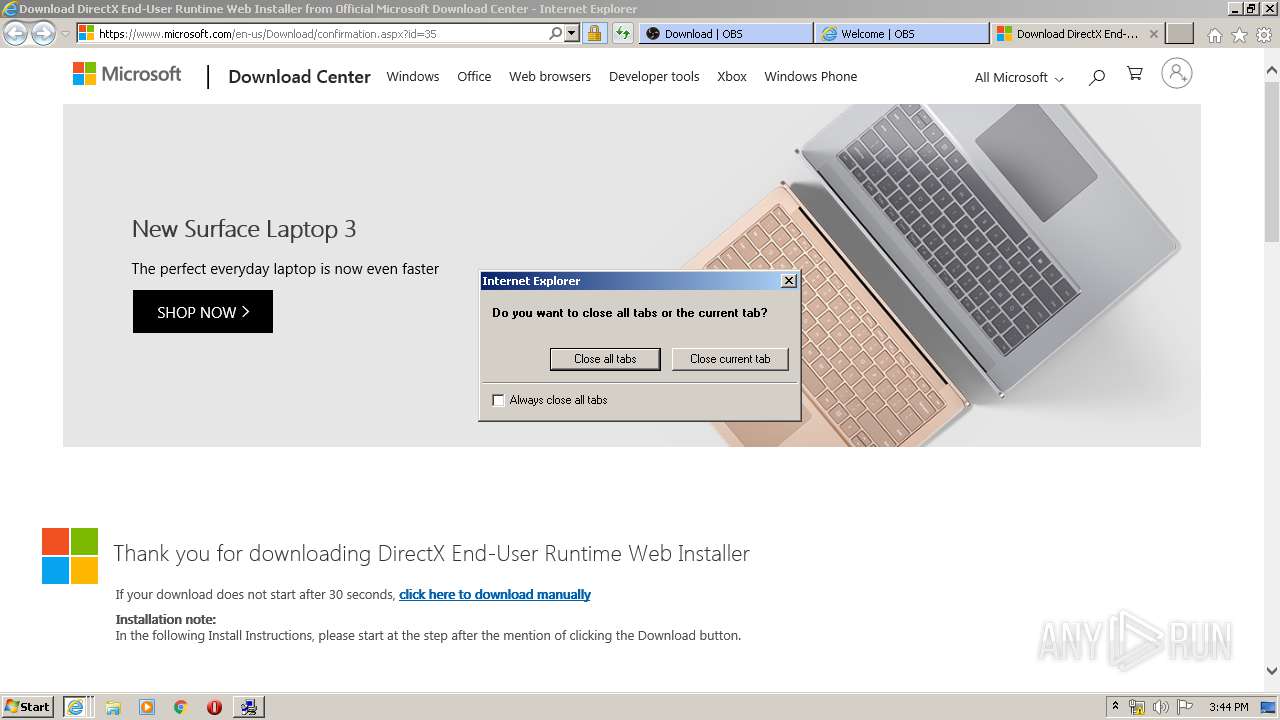
Task: Click the Show Desktop tray icon
Action: pos(1268,707)
